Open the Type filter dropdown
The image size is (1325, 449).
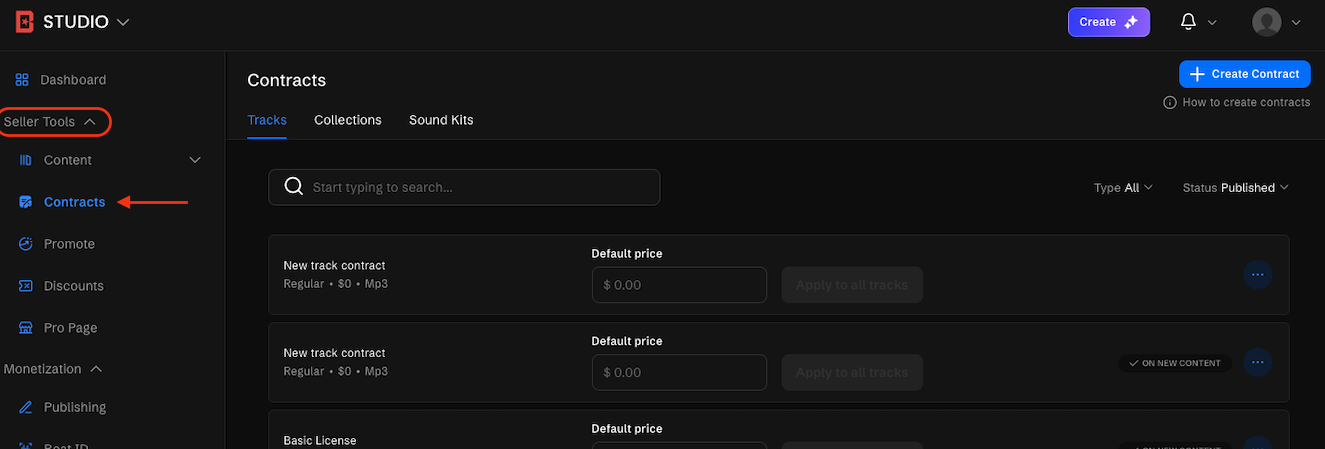(1123, 188)
